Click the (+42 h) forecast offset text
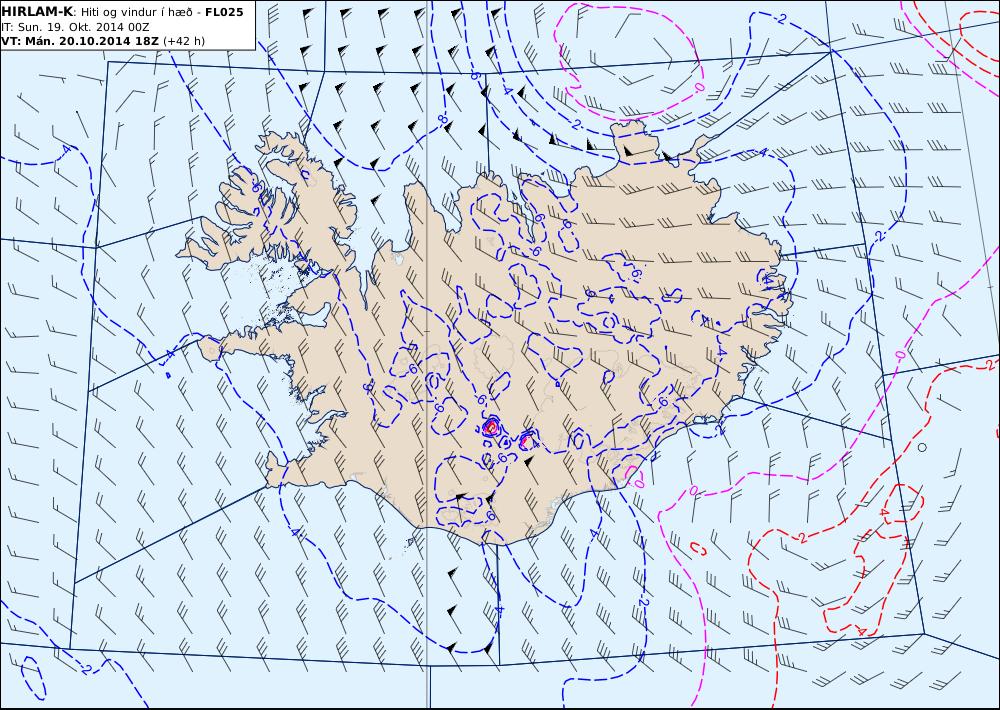The height and width of the screenshot is (710, 1000). 184,41
